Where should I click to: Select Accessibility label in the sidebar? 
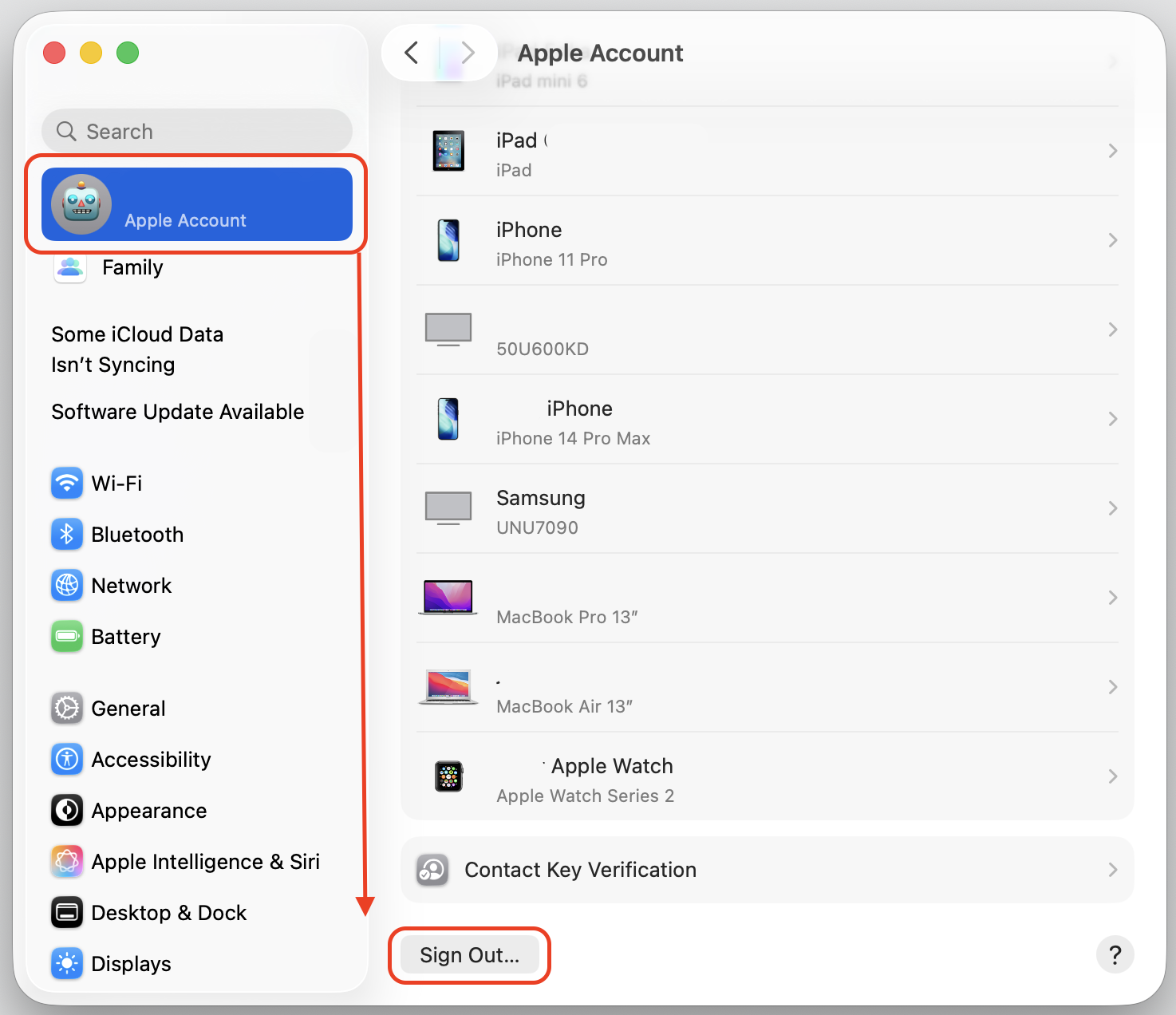pos(152,760)
